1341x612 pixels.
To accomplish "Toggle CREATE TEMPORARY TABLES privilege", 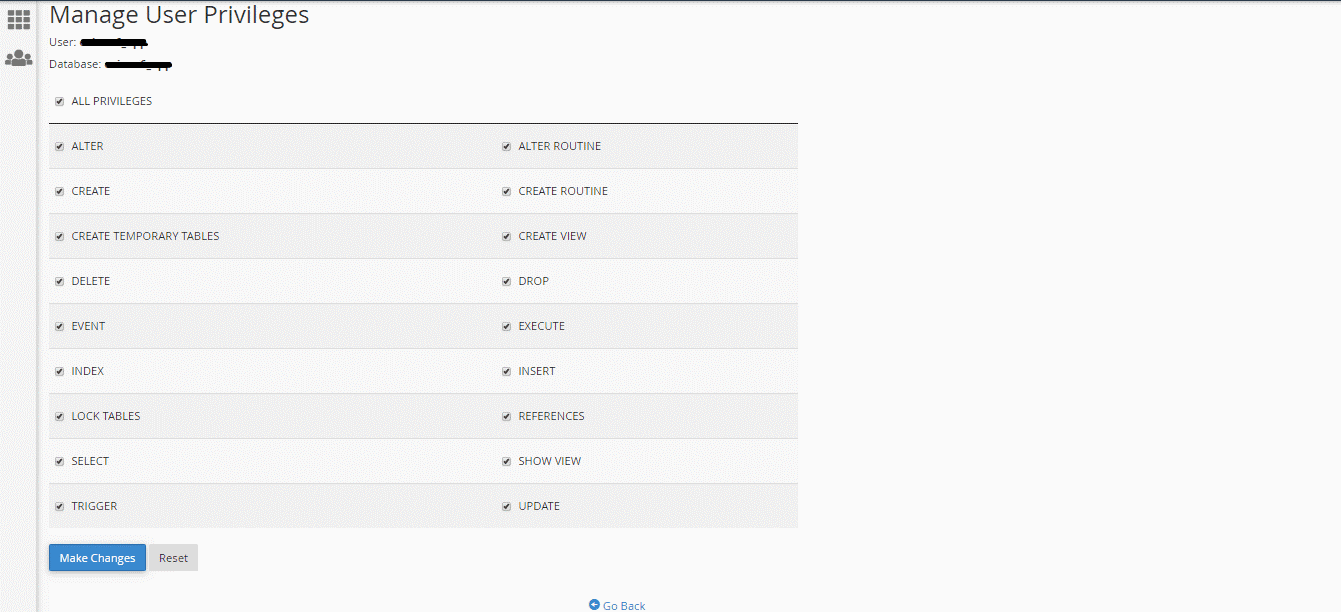I will pyautogui.click(x=59, y=235).
